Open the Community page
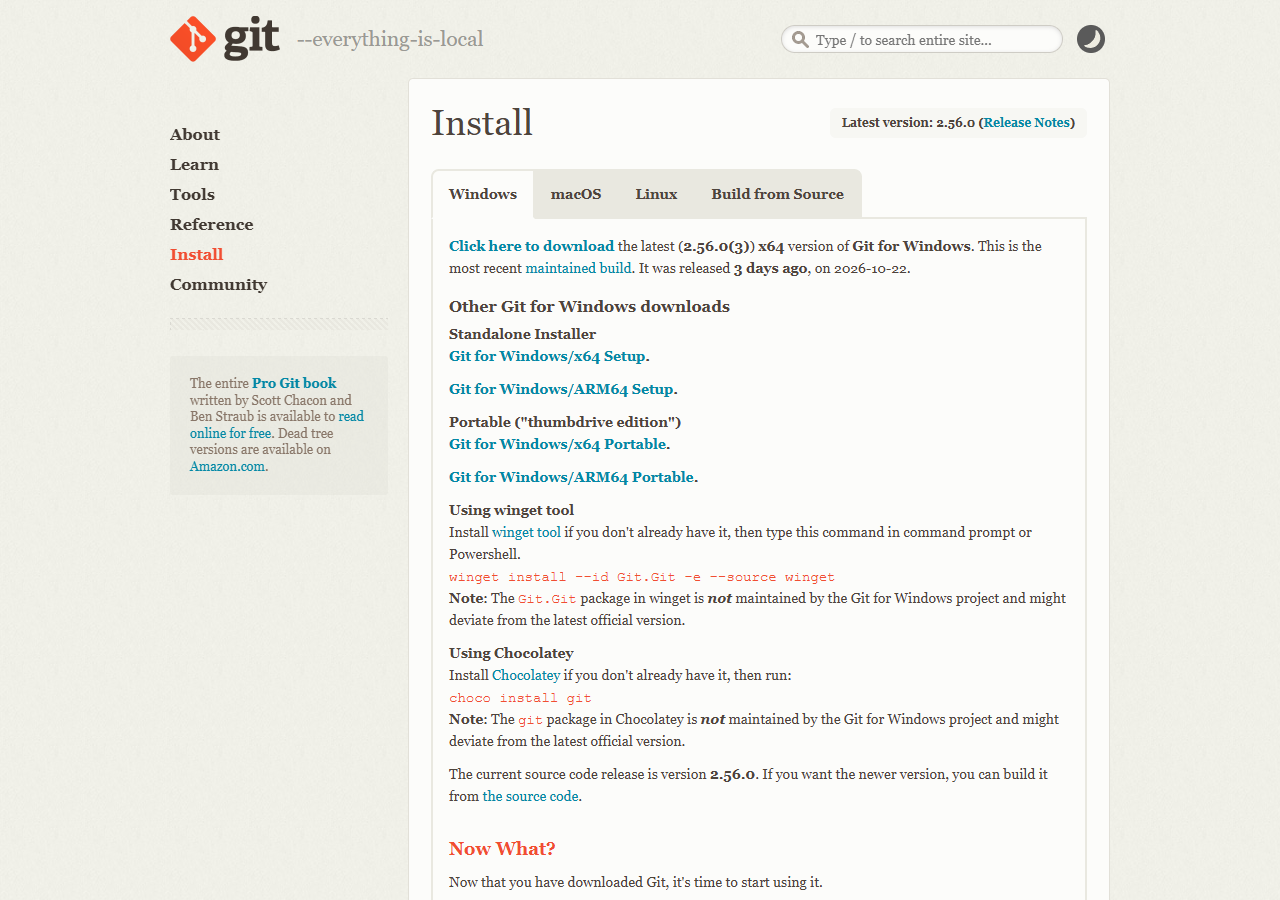The height and width of the screenshot is (900, 1280). [219, 285]
